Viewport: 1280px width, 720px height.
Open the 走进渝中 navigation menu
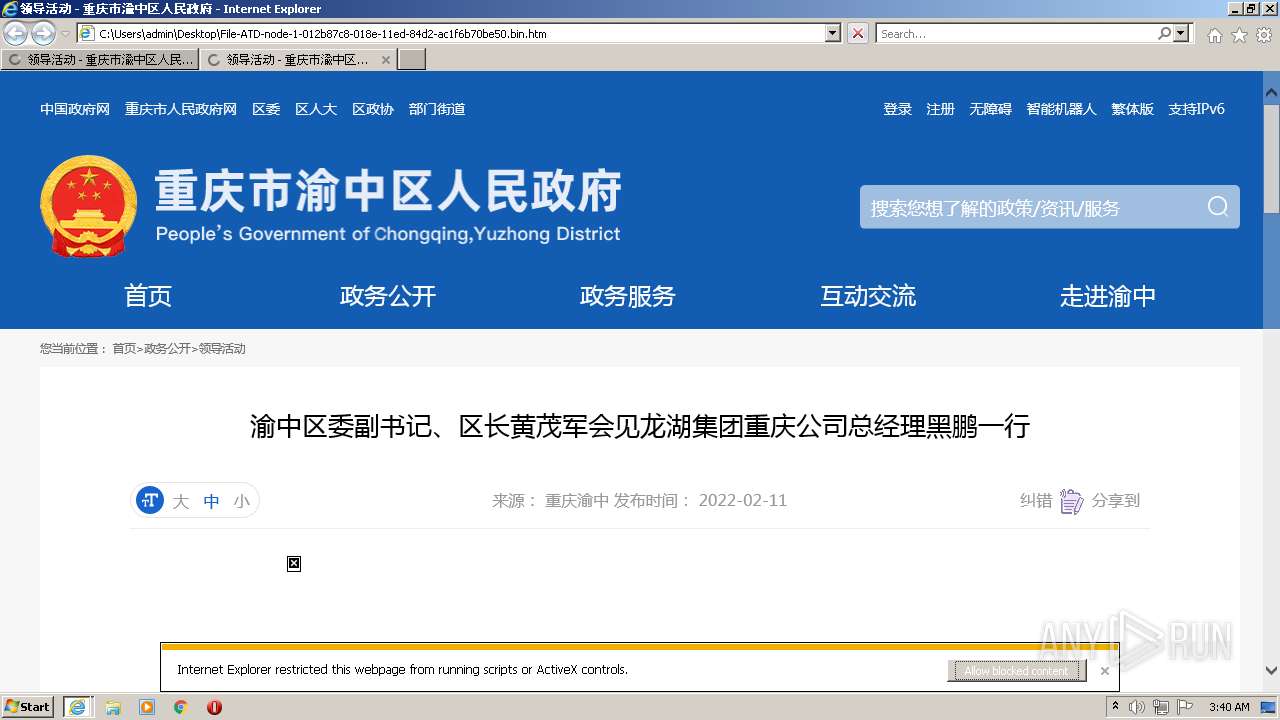1108,296
